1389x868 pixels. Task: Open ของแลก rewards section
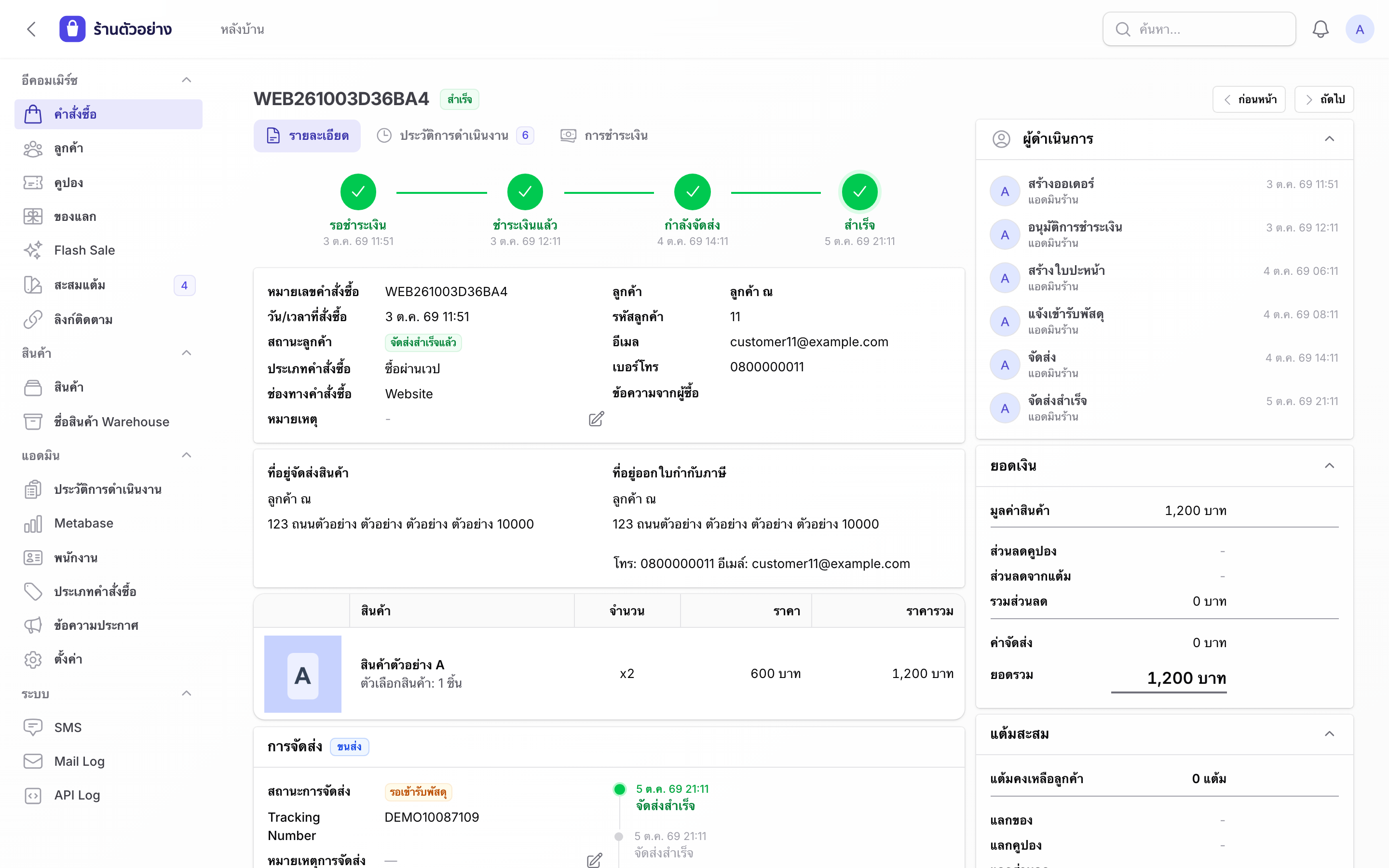[109, 217]
